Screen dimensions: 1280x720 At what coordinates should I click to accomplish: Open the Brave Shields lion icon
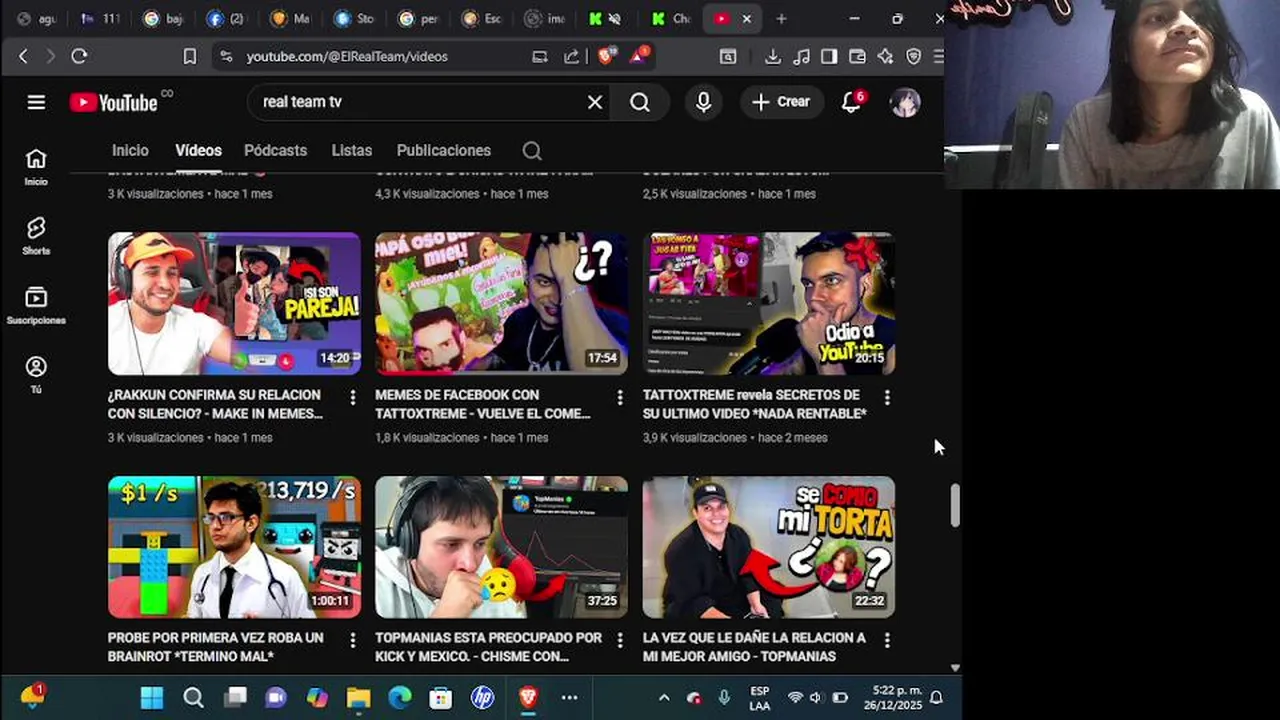606,56
